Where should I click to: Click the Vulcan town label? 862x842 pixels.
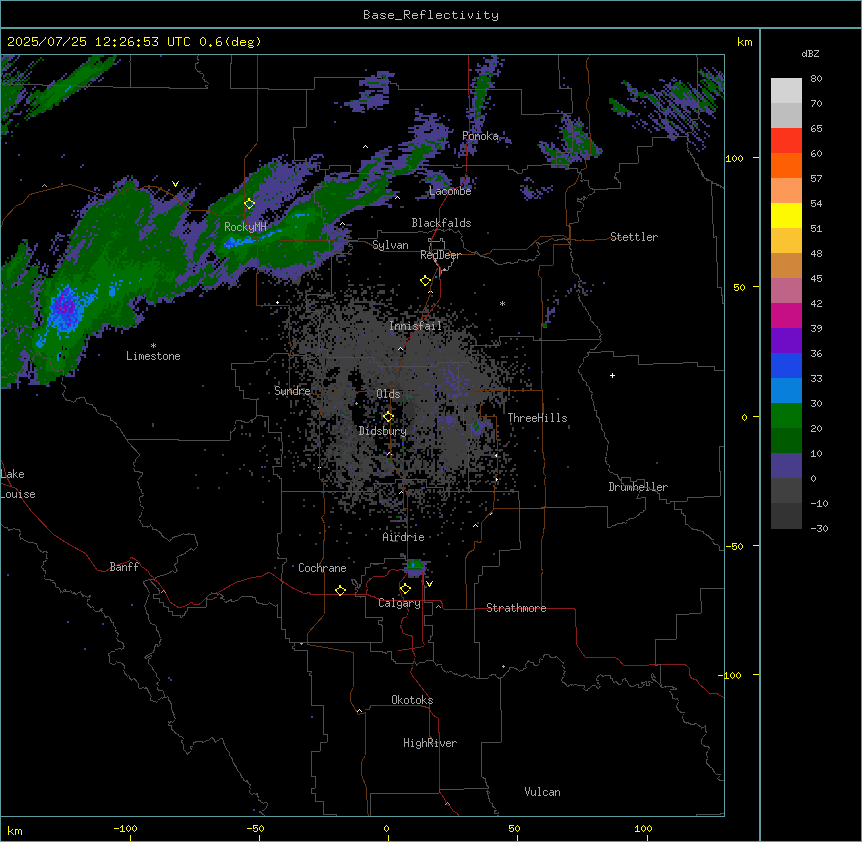click(542, 792)
